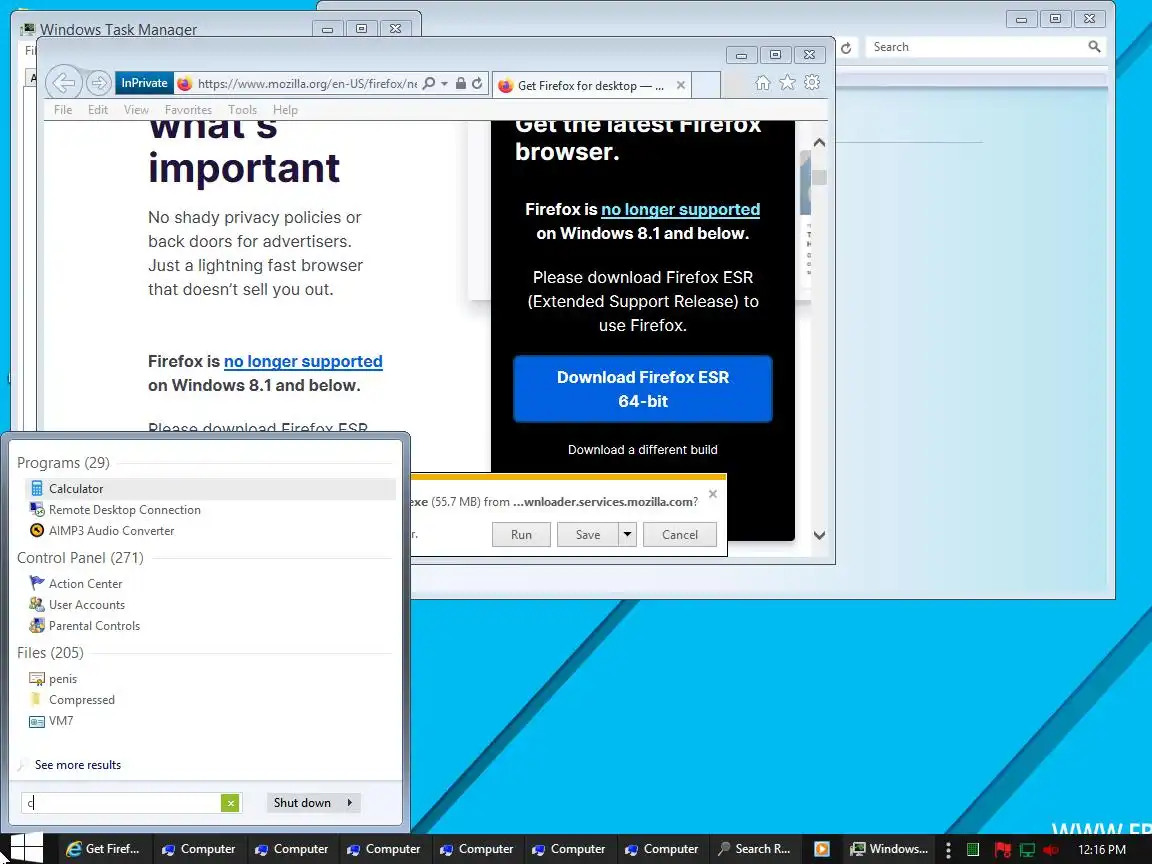Click the muted volume tray icon

pyautogui.click(x=1051, y=849)
